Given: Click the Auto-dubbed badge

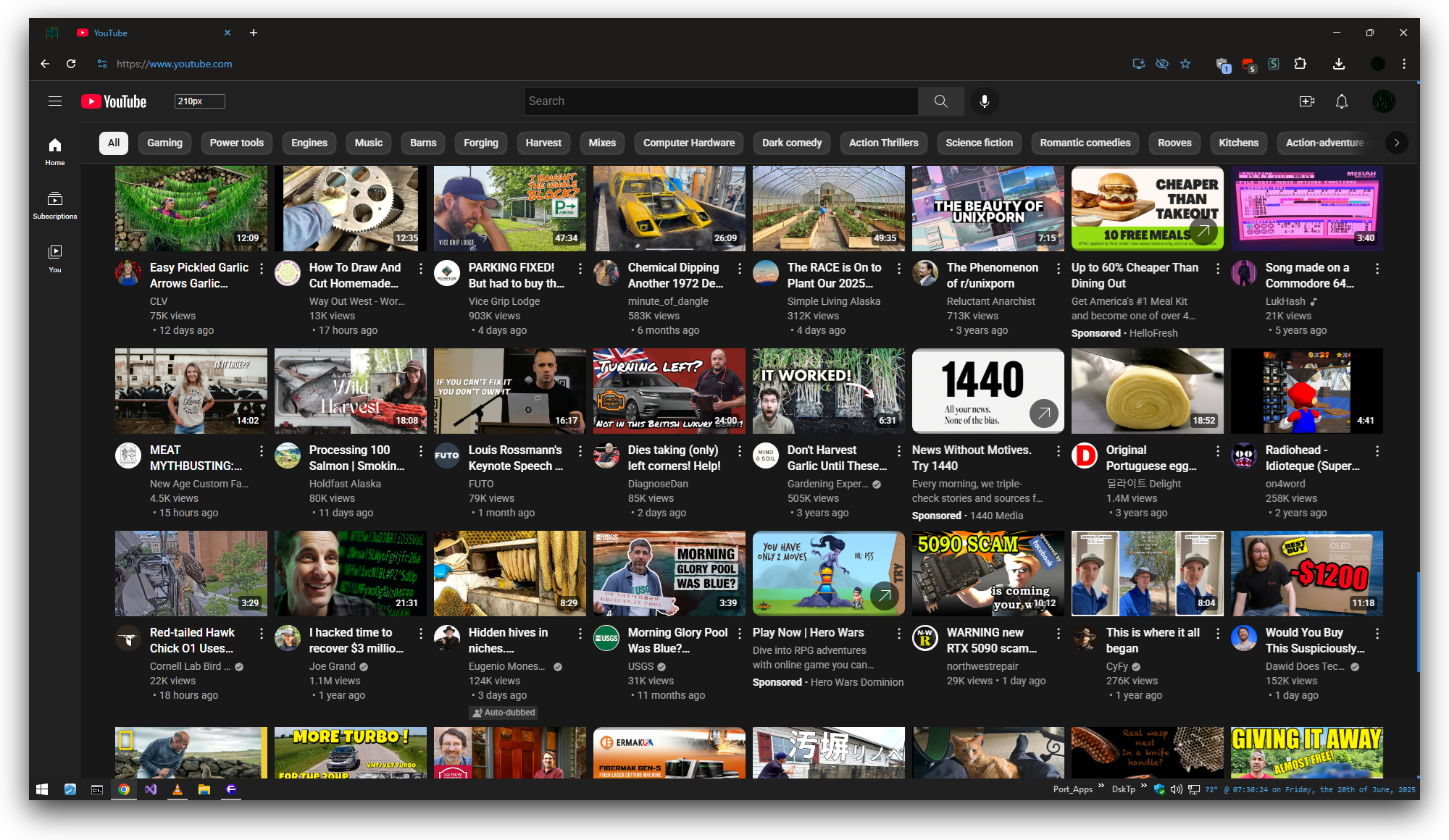Looking at the screenshot, I should click(504, 713).
